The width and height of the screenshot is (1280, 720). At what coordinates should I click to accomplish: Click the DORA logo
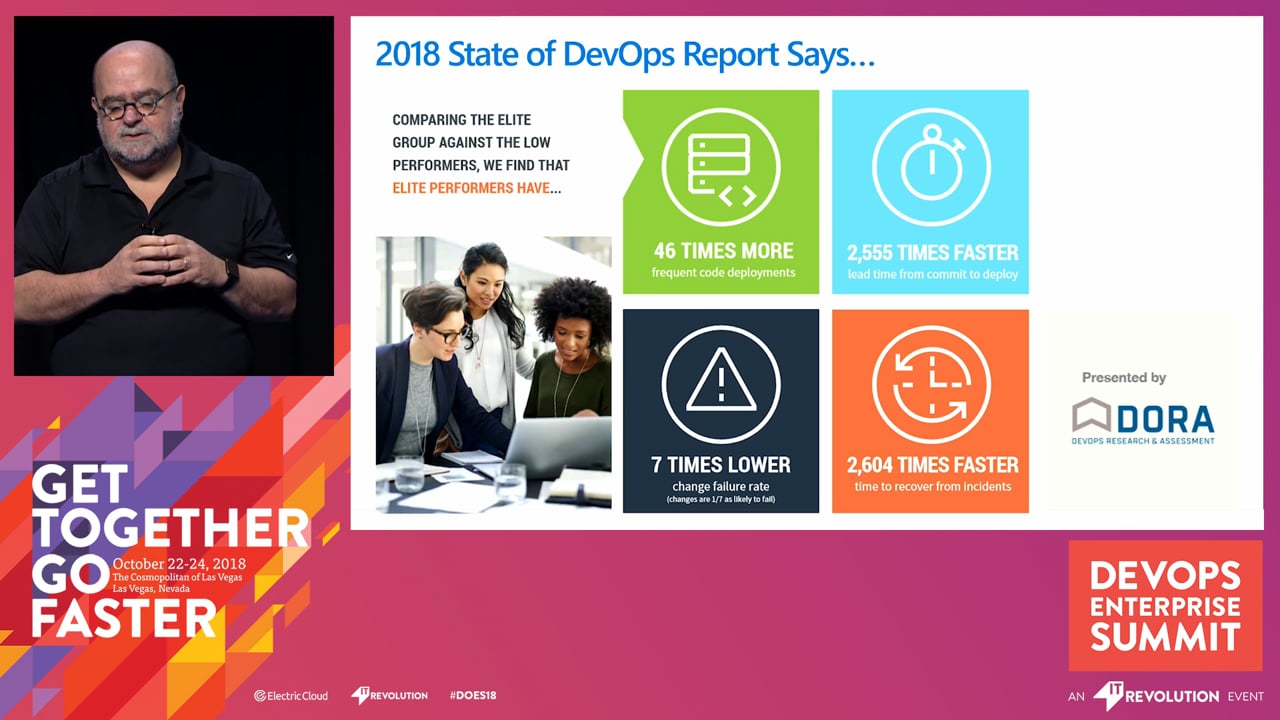tap(1143, 421)
